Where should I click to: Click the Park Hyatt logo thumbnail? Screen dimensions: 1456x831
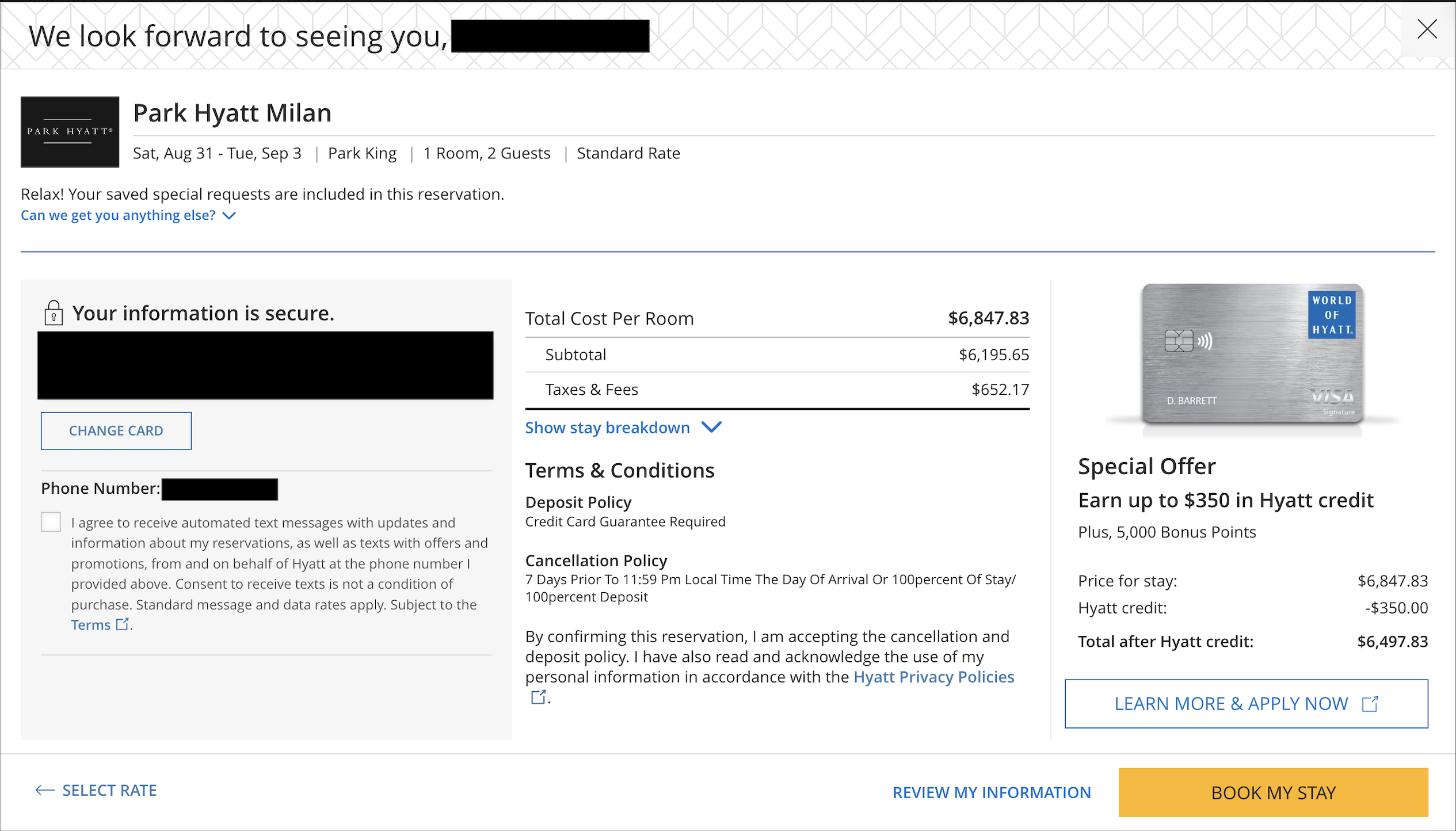[x=70, y=132]
